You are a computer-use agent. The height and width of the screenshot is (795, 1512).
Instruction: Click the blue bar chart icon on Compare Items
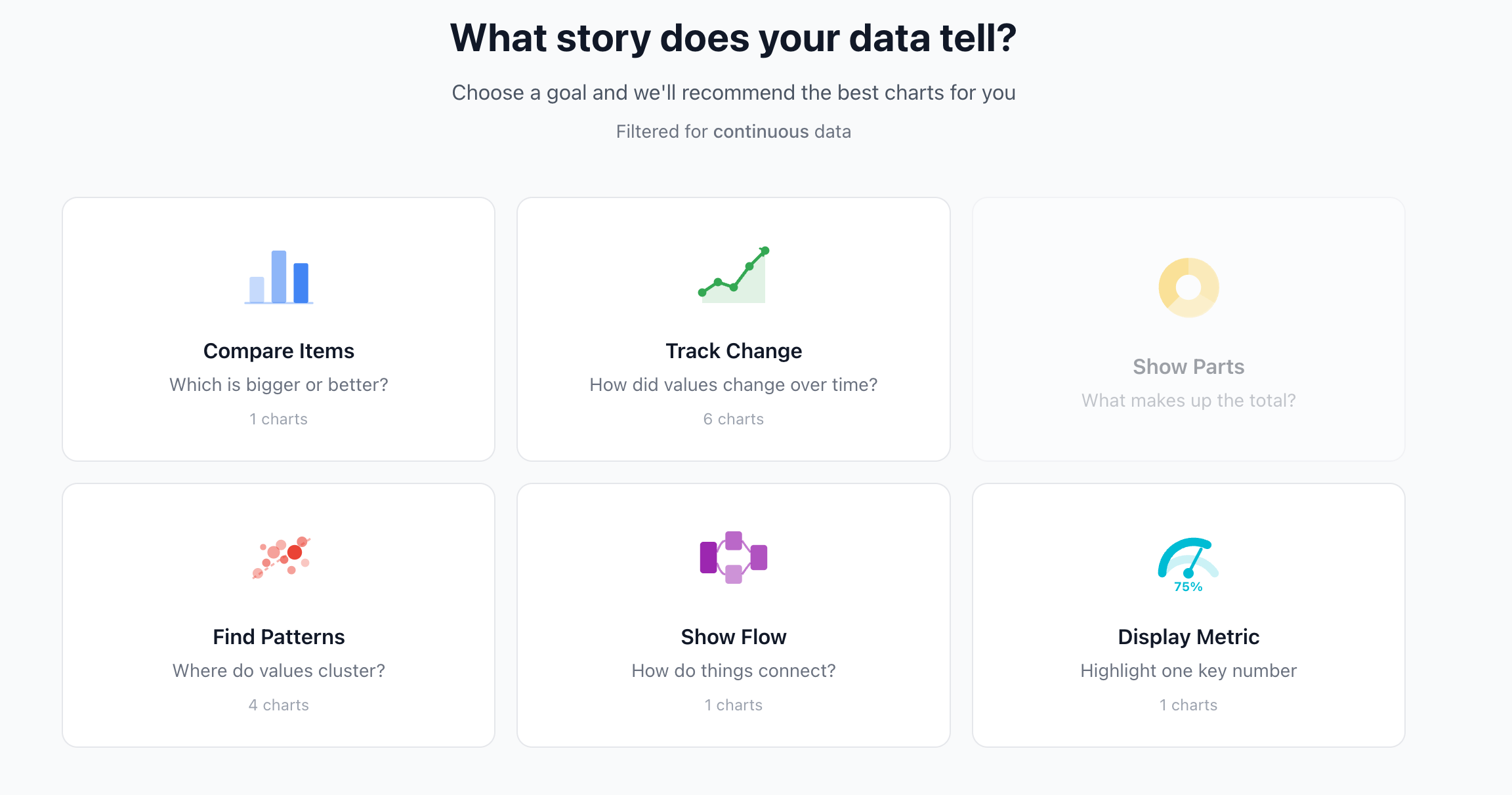(280, 278)
